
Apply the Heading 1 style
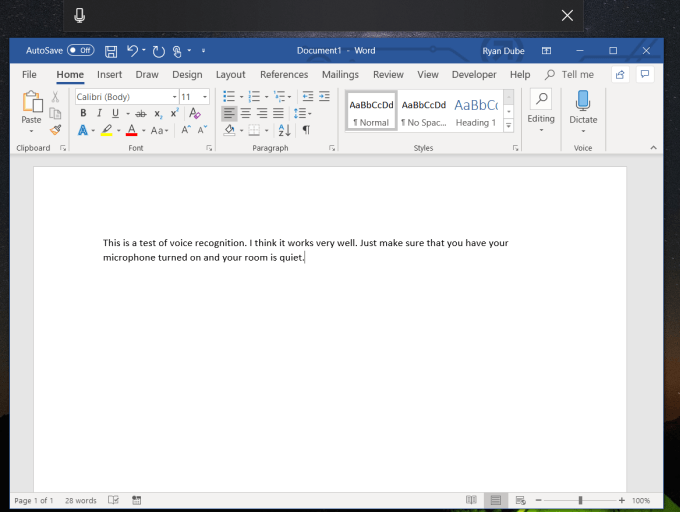(476, 111)
